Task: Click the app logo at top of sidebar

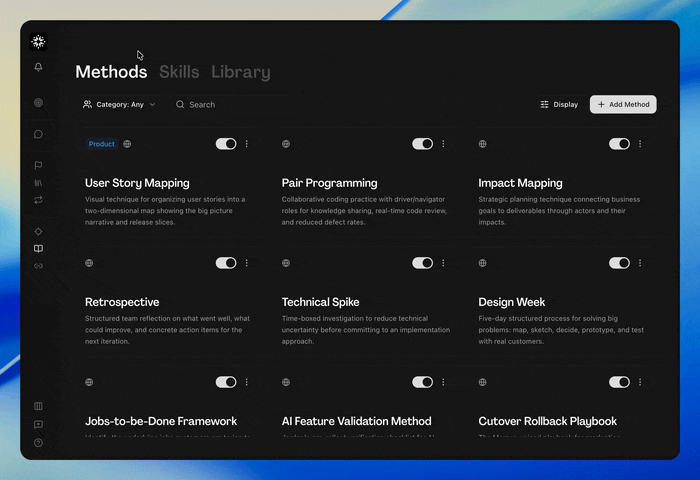Action: point(38,42)
